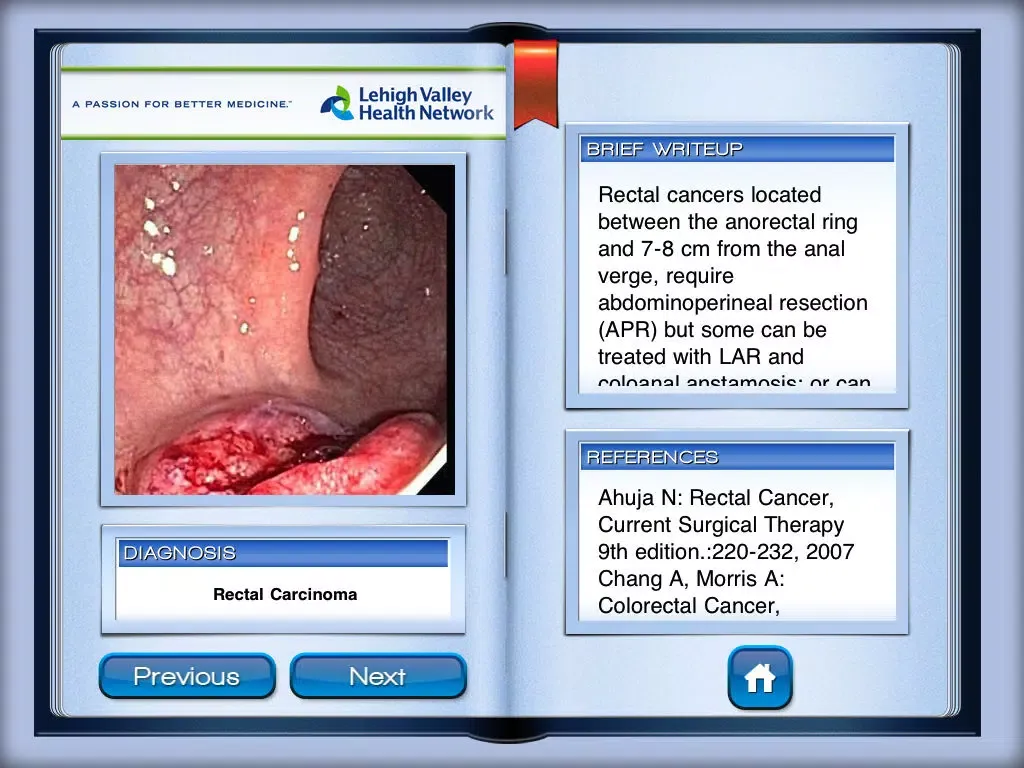Select the References header

[x=737, y=456]
